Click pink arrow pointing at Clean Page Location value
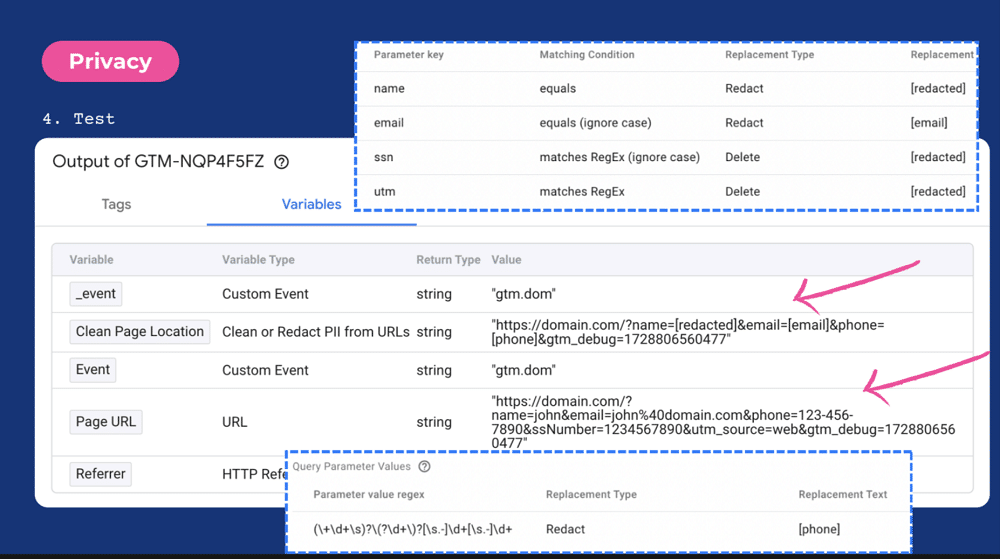1000x559 pixels. click(855, 282)
